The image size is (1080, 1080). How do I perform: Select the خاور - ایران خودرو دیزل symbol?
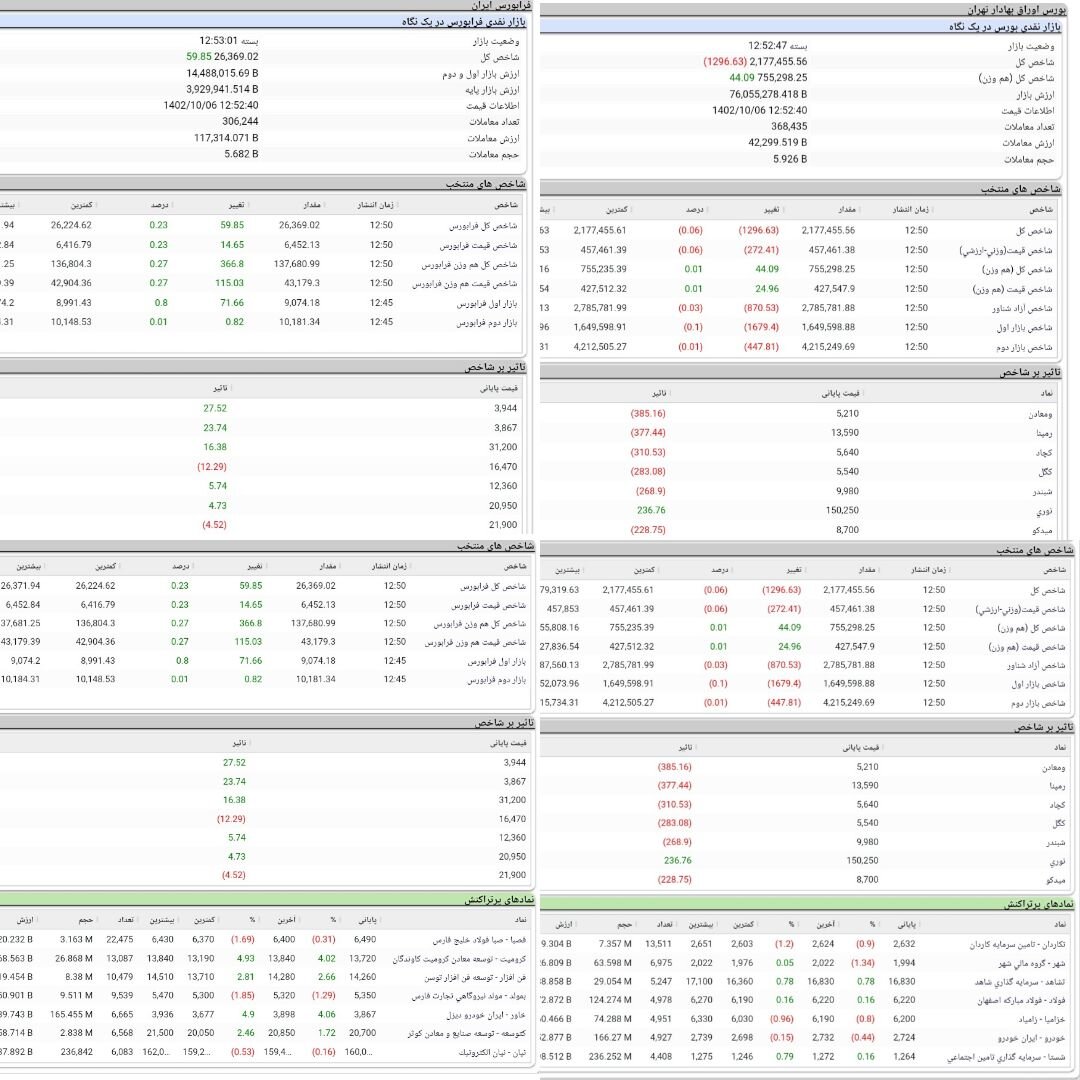coord(479,1015)
